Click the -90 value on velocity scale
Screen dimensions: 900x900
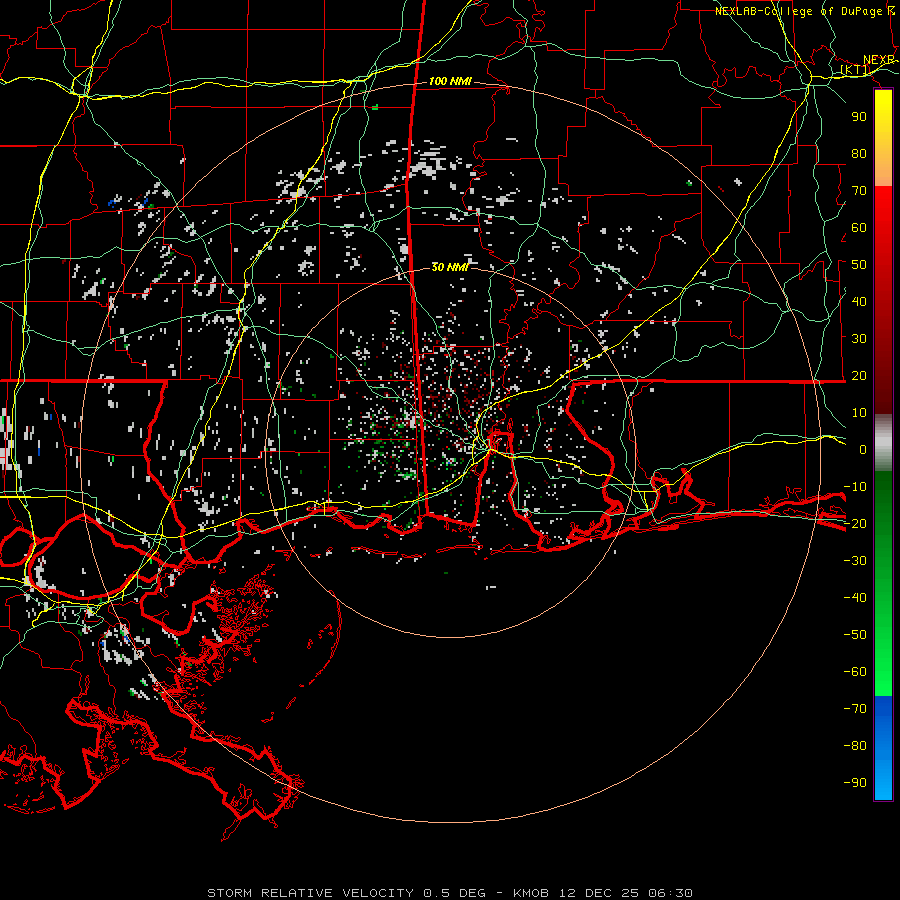(855, 783)
